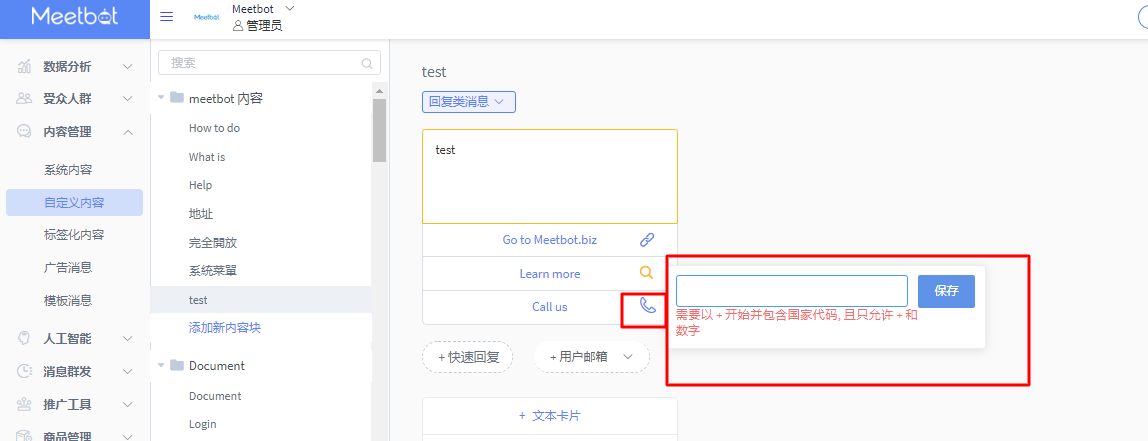Click the 推广工具 icon
The image size is (1148, 441).
pyautogui.click(x=24, y=404)
